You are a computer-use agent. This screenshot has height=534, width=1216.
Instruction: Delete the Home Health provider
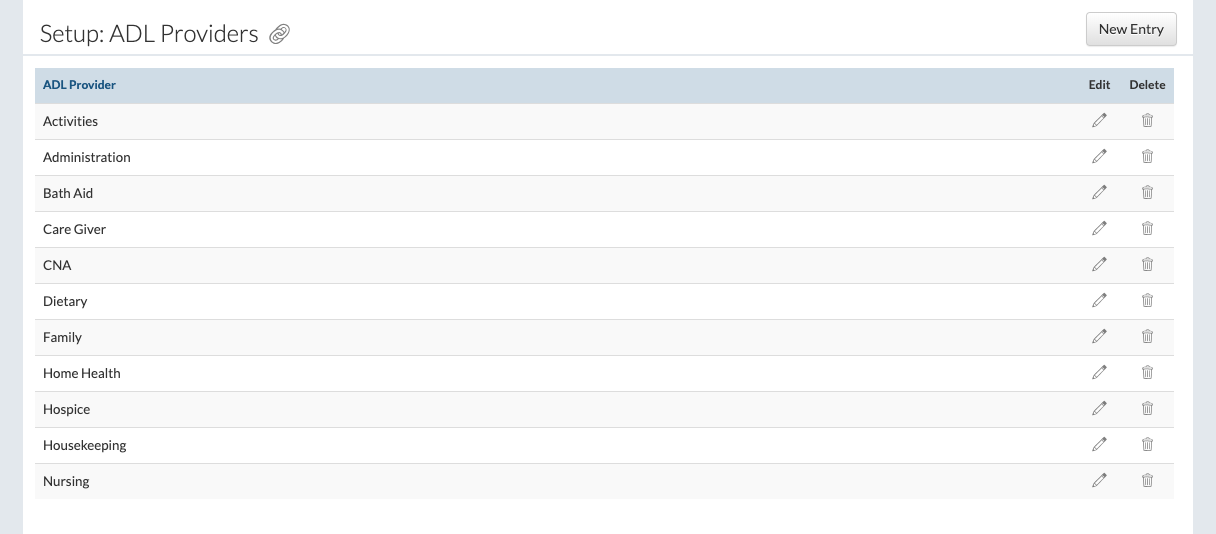(x=1147, y=373)
